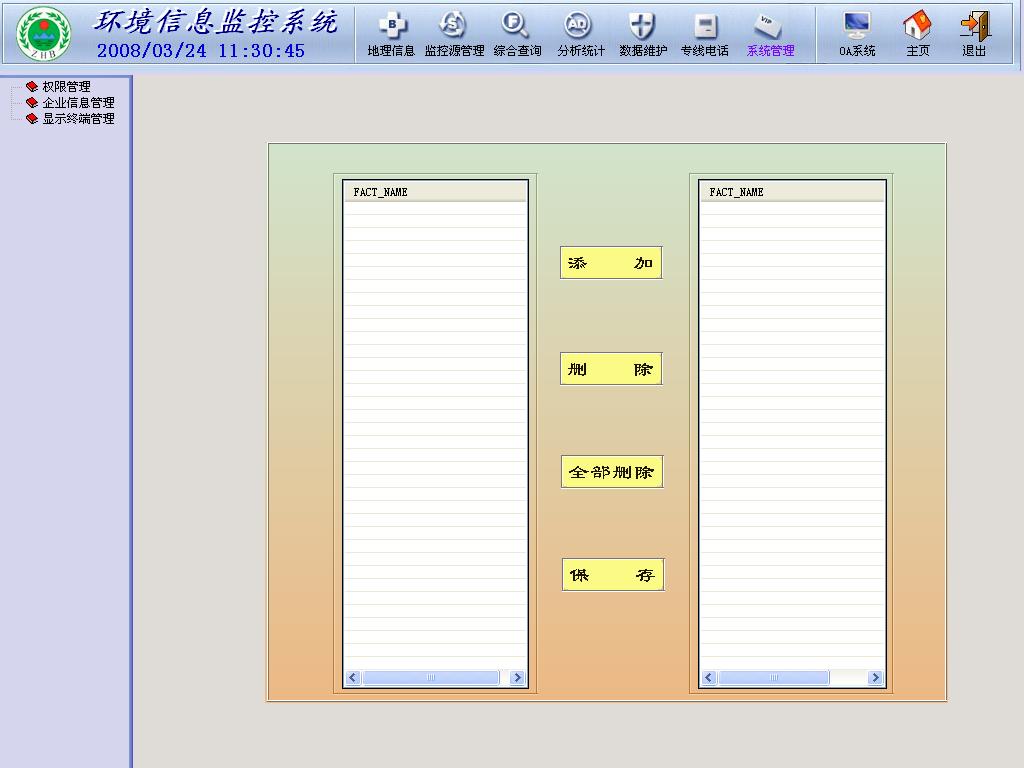Click the 专线电话 toolbar icon
Image resolution: width=1024 pixels, height=768 pixels.
705,27
